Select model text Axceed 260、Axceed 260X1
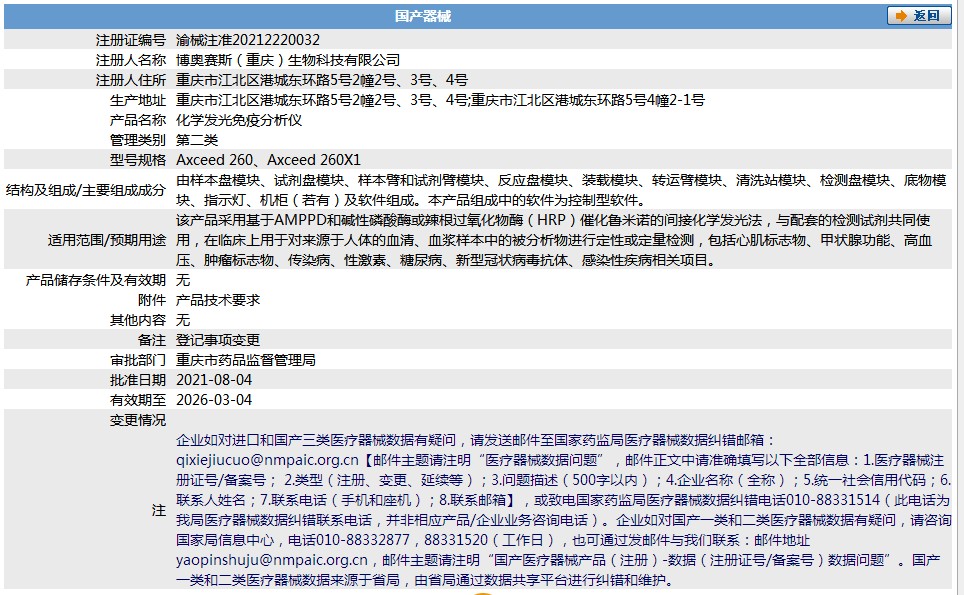Viewport: 964px width, 595px height. [268, 160]
